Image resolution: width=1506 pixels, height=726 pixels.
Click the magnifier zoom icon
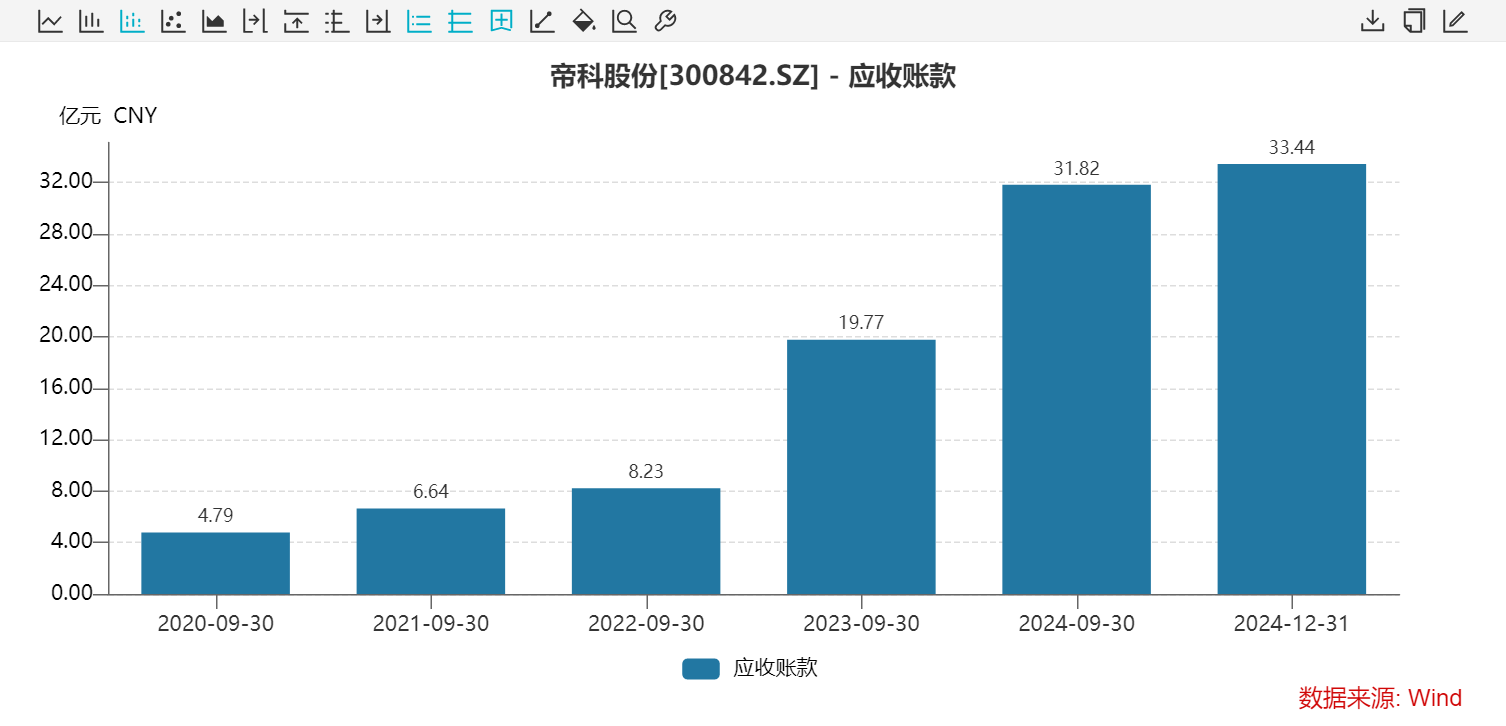pyautogui.click(x=624, y=21)
